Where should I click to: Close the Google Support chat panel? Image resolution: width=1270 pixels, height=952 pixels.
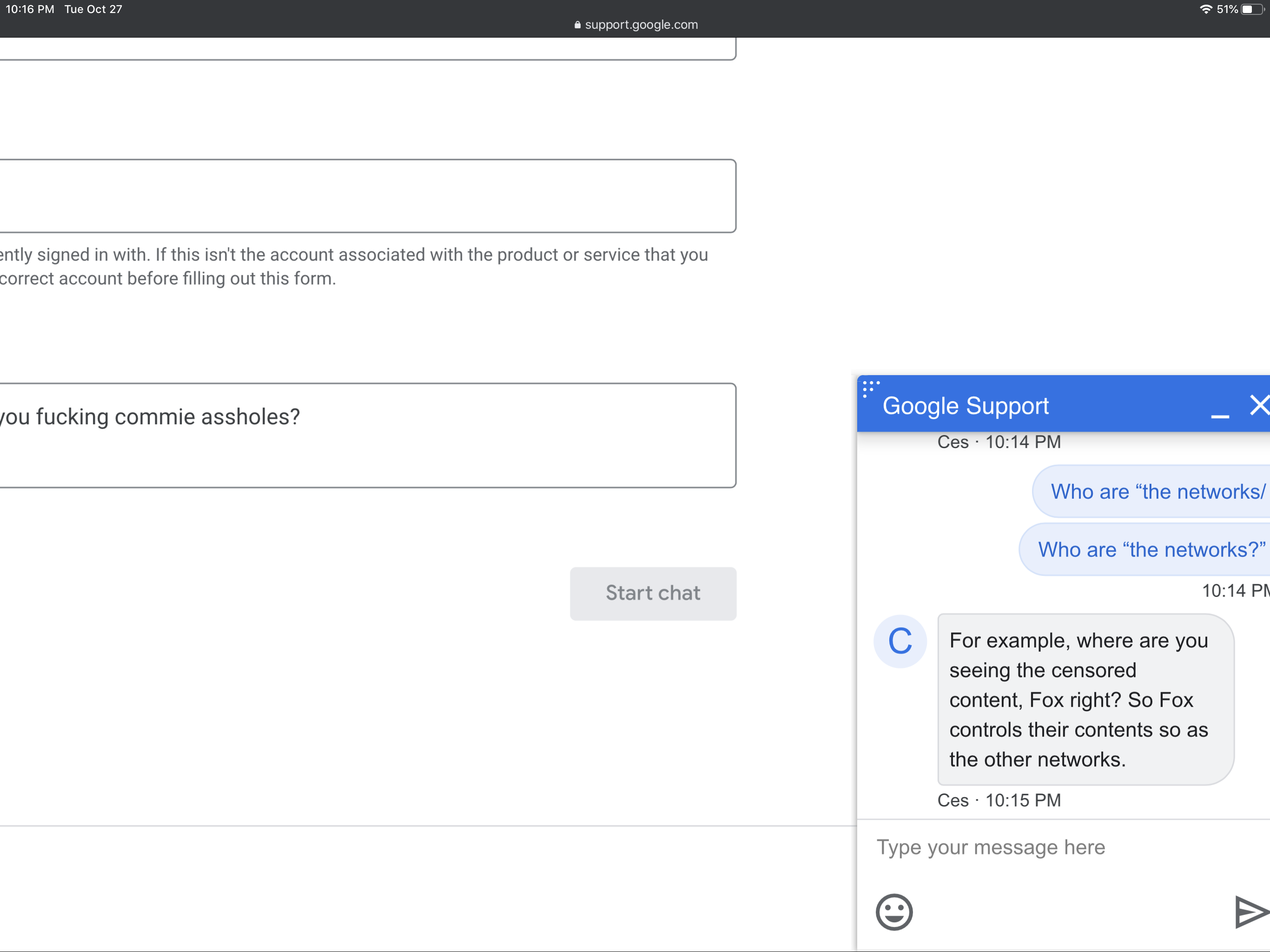click(x=1260, y=405)
